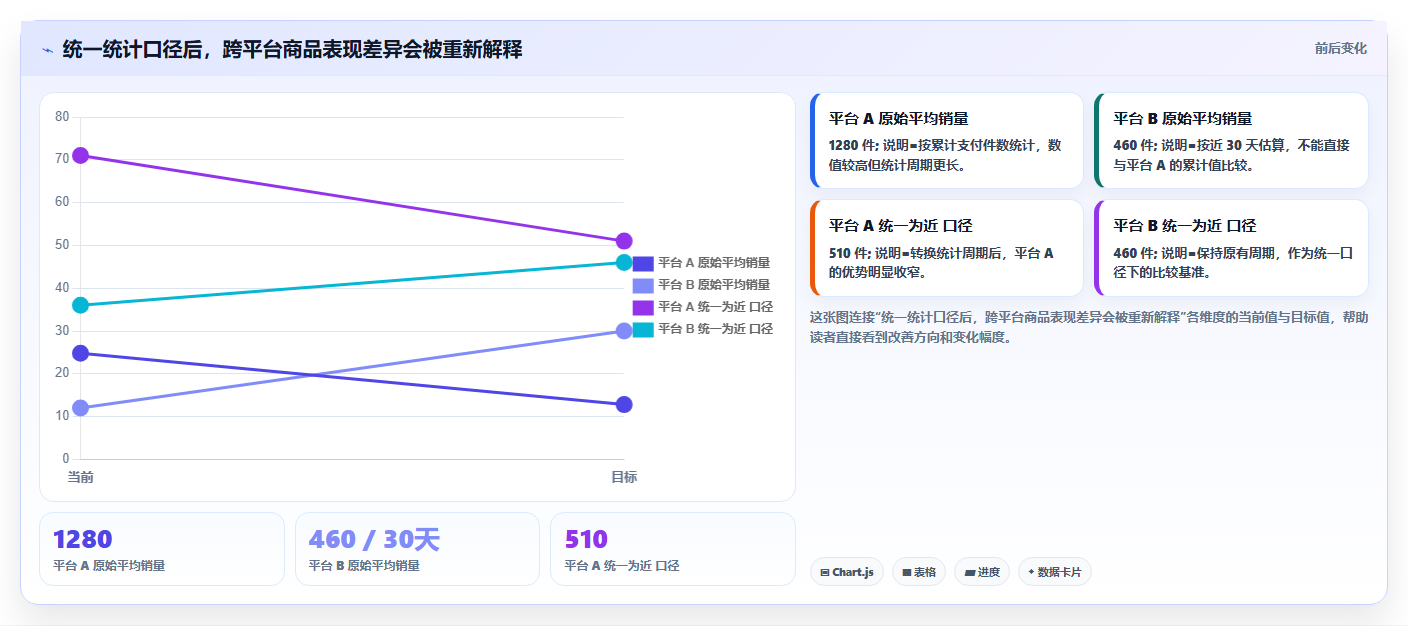Select the 数据卡片 chip

click(x=1054, y=572)
